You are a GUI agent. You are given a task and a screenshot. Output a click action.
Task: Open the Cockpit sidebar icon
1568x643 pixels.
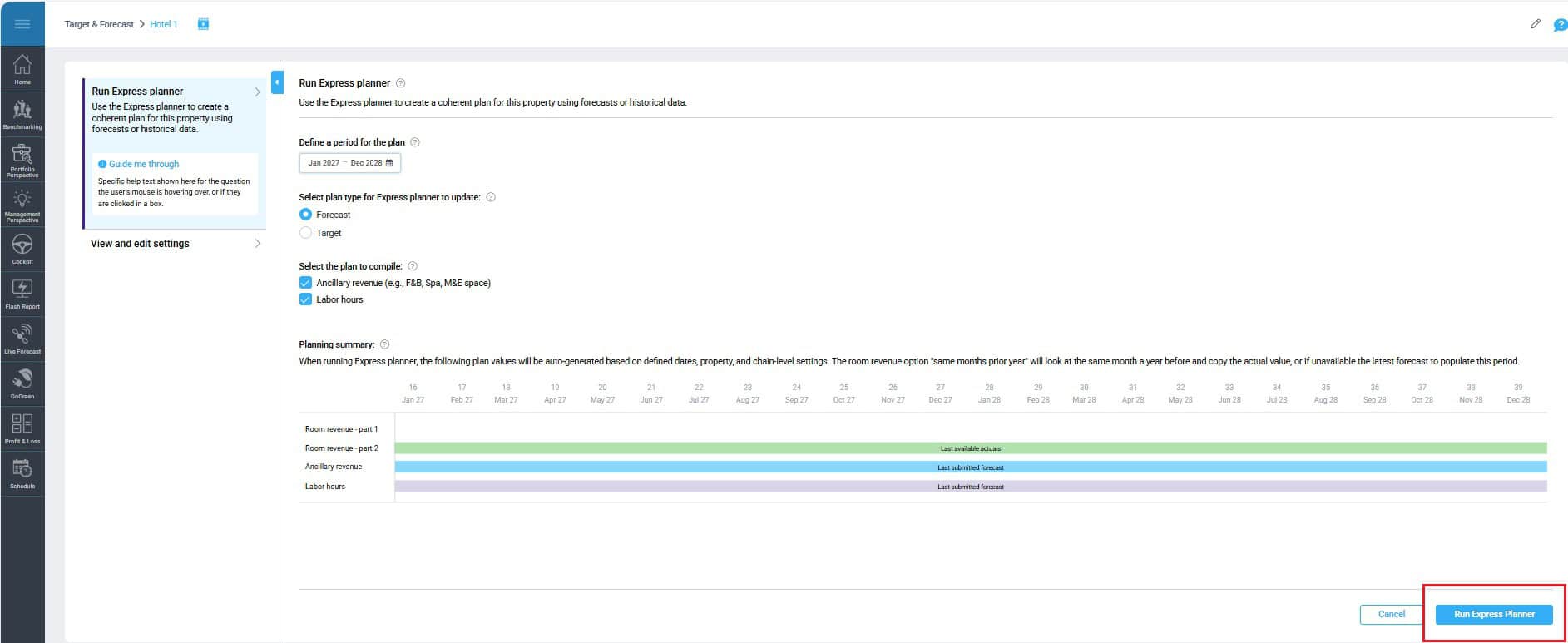point(22,249)
